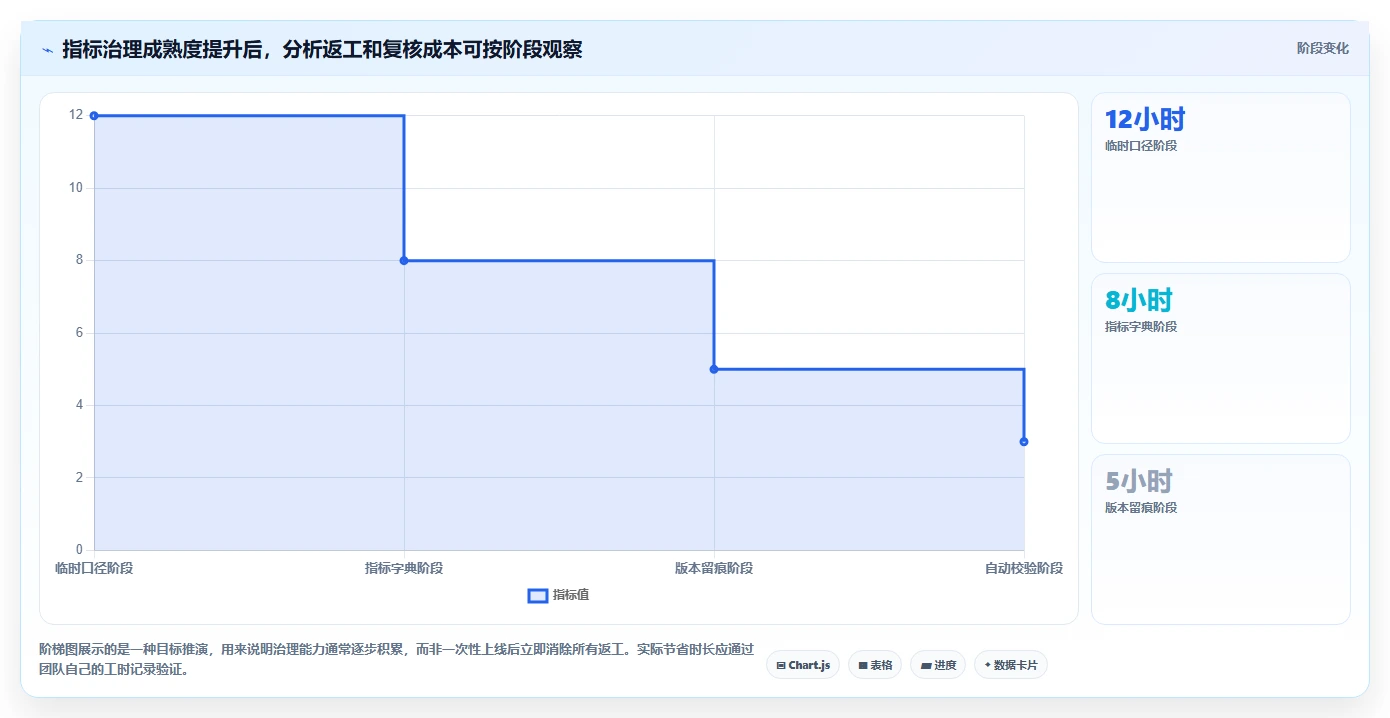Open the 12小时 临时口径阶段 card
The image size is (1390, 718).
[1220, 178]
